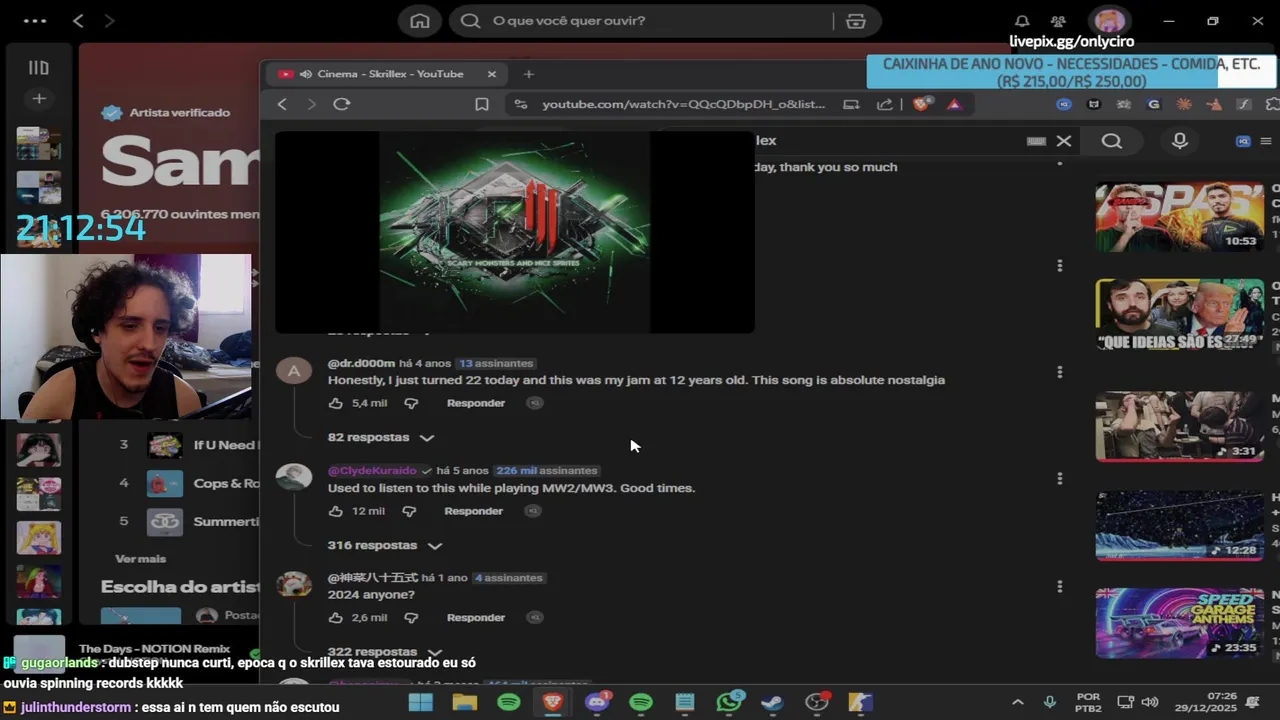
Task: Show hidden tray icons chevron
Action: pyautogui.click(x=1017, y=702)
